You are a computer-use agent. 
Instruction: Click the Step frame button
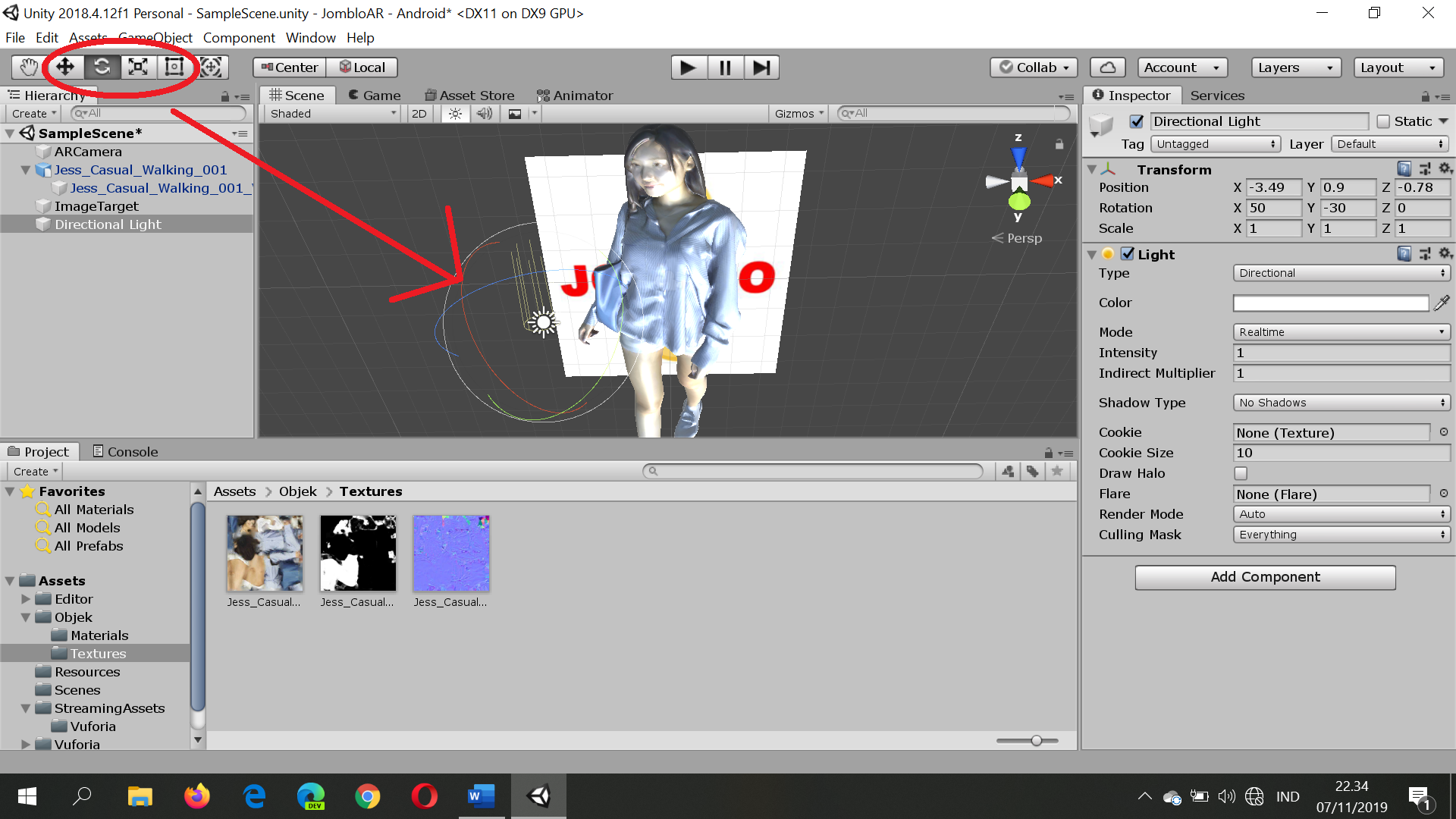pyautogui.click(x=761, y=67)
